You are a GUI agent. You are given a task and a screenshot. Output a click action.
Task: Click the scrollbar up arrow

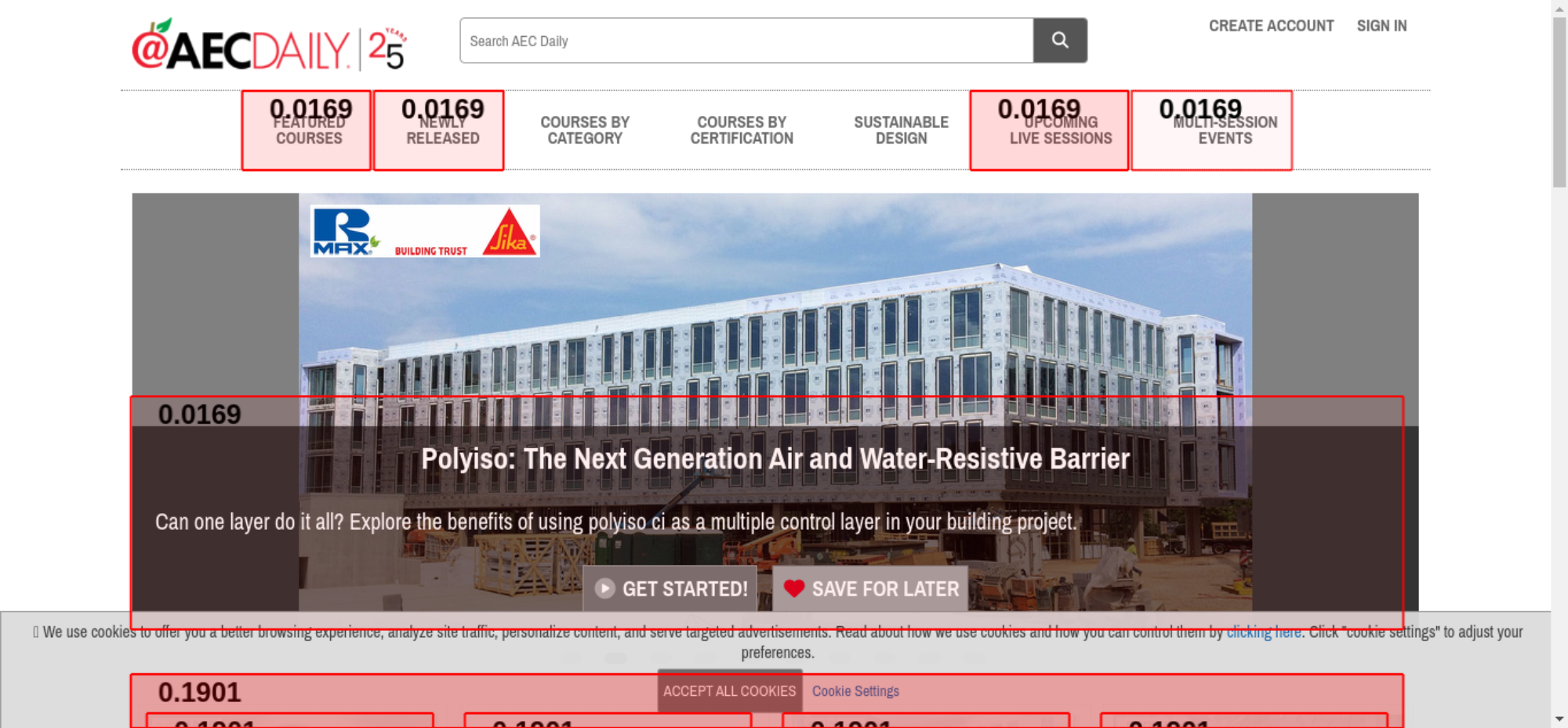(x=1559, y=8)
